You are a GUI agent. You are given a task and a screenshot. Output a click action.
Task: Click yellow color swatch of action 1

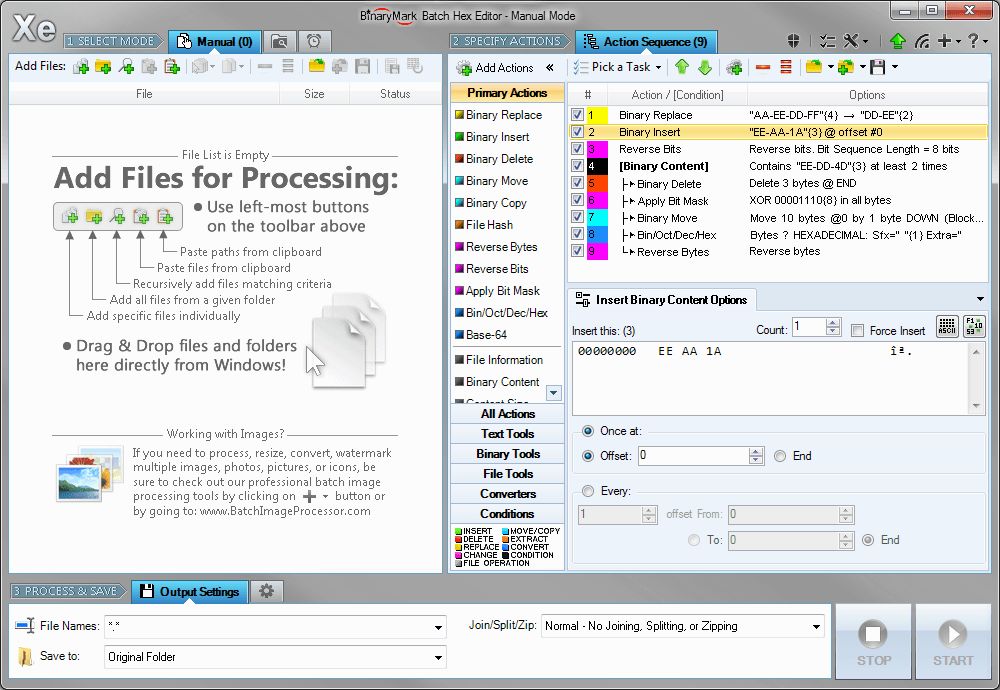(597, 115)
